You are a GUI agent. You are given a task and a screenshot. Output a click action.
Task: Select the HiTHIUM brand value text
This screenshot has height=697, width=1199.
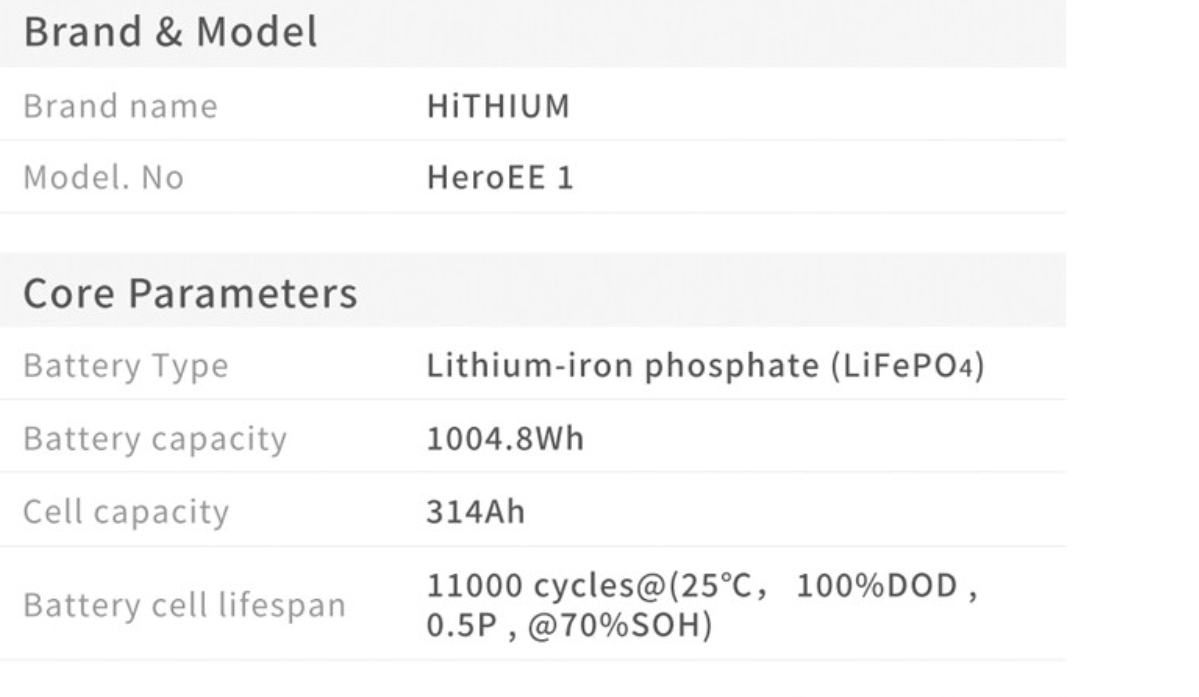pyautogui.click(x=497, y=105)
